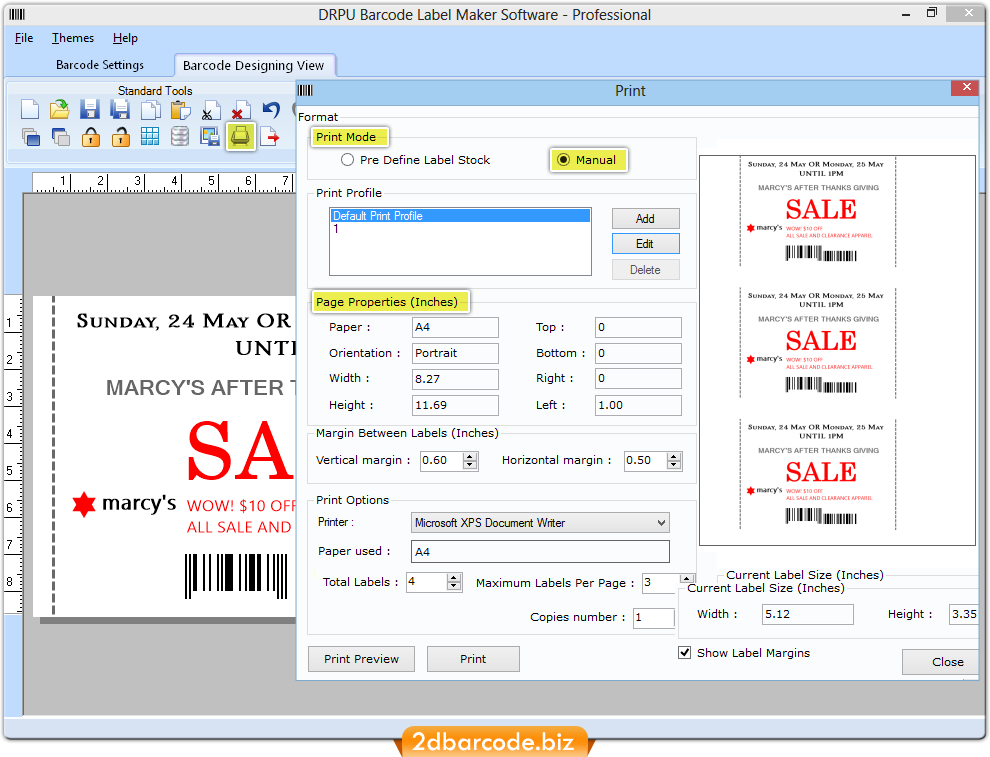Screen dimensions: 990x757
Task: Open Print Preview
Action: pos(361,659)
